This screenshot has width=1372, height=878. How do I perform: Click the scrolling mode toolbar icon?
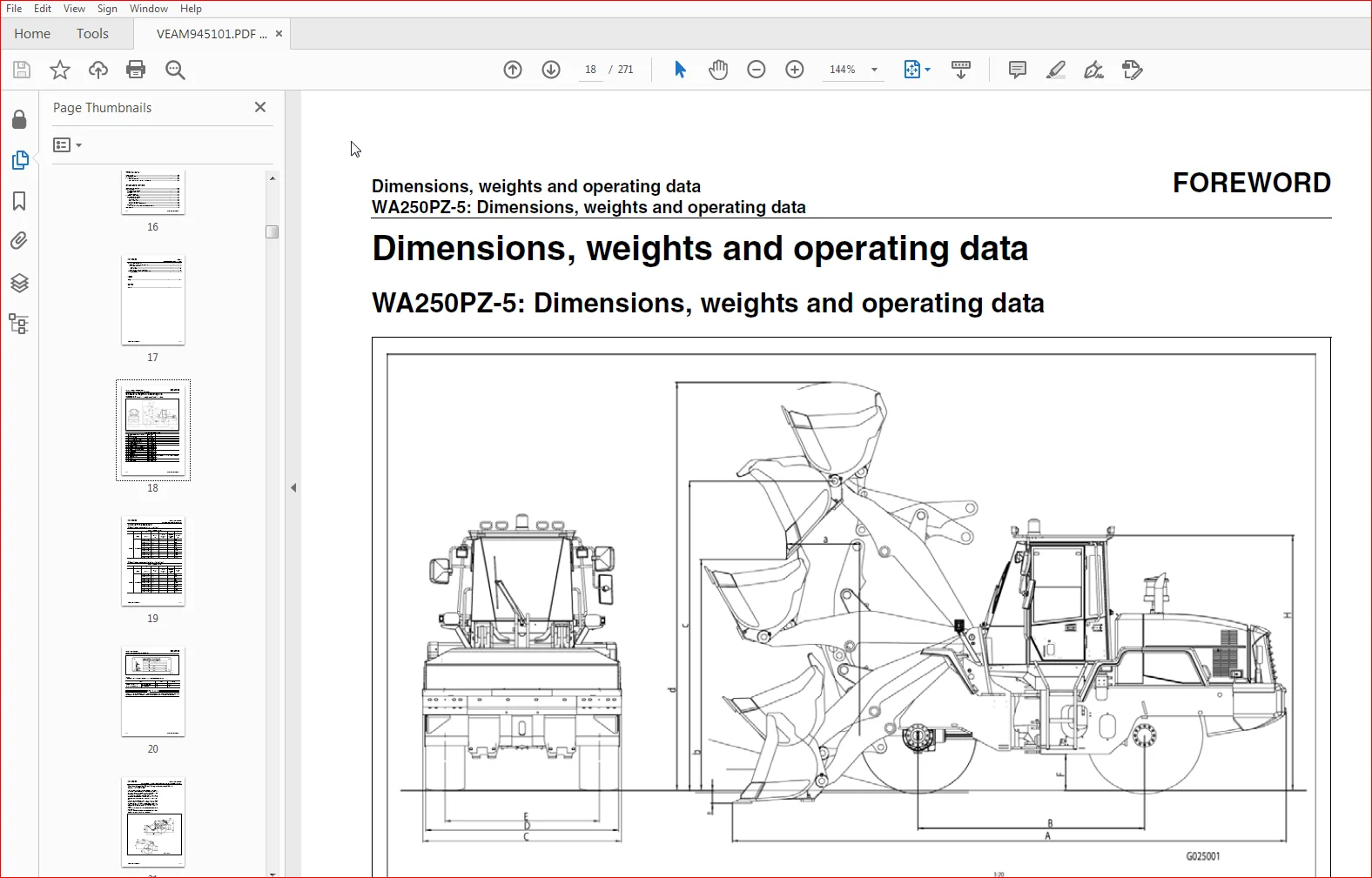[x=961, y=70]
